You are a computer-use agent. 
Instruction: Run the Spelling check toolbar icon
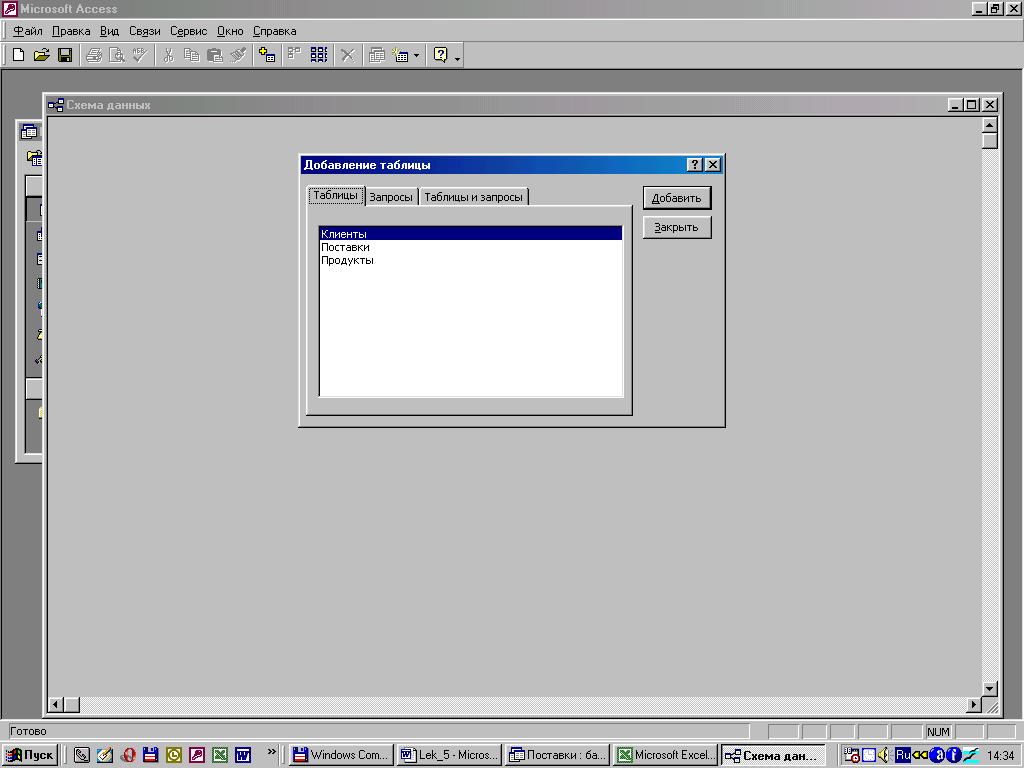tap(140, 56)
